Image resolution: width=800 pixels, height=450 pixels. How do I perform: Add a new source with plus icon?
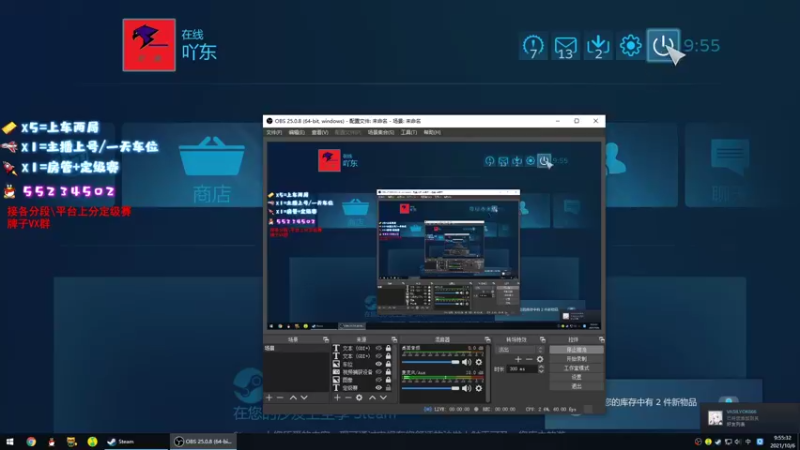tap(337, 397)
